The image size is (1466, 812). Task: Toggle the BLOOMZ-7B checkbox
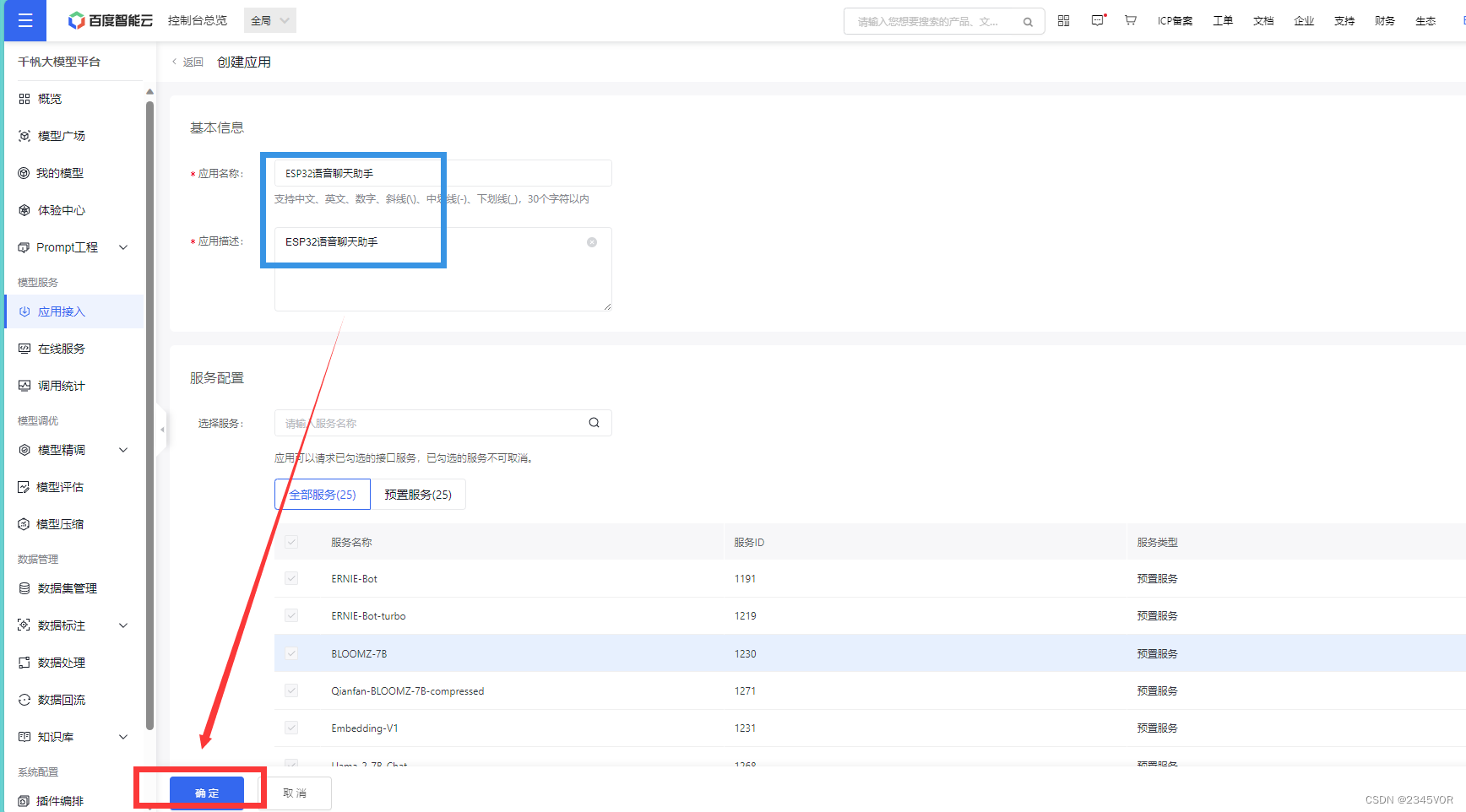click(x=291, y=653)
